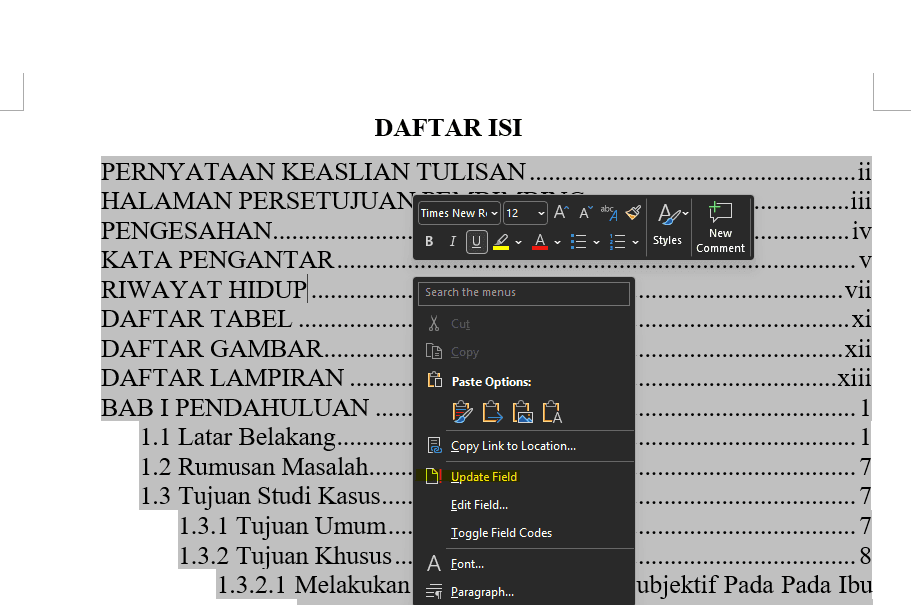The width and height of the screenshot is (917, 605).
Task: Click the Update Field page icon
Action: [x=433, y=476]
